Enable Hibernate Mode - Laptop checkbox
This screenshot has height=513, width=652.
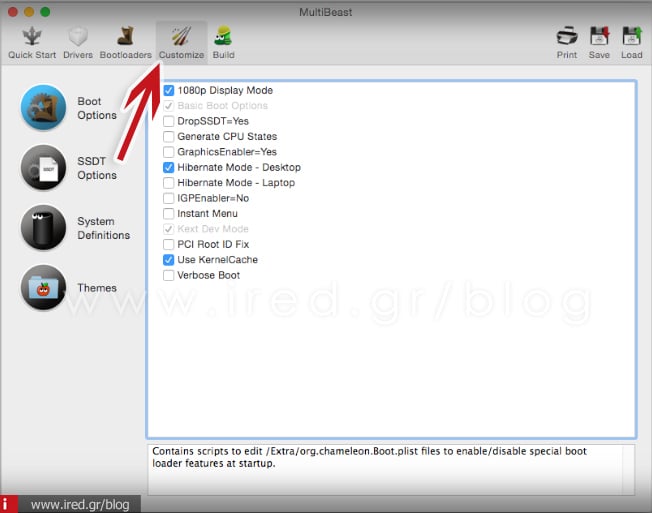pos(168,183)
